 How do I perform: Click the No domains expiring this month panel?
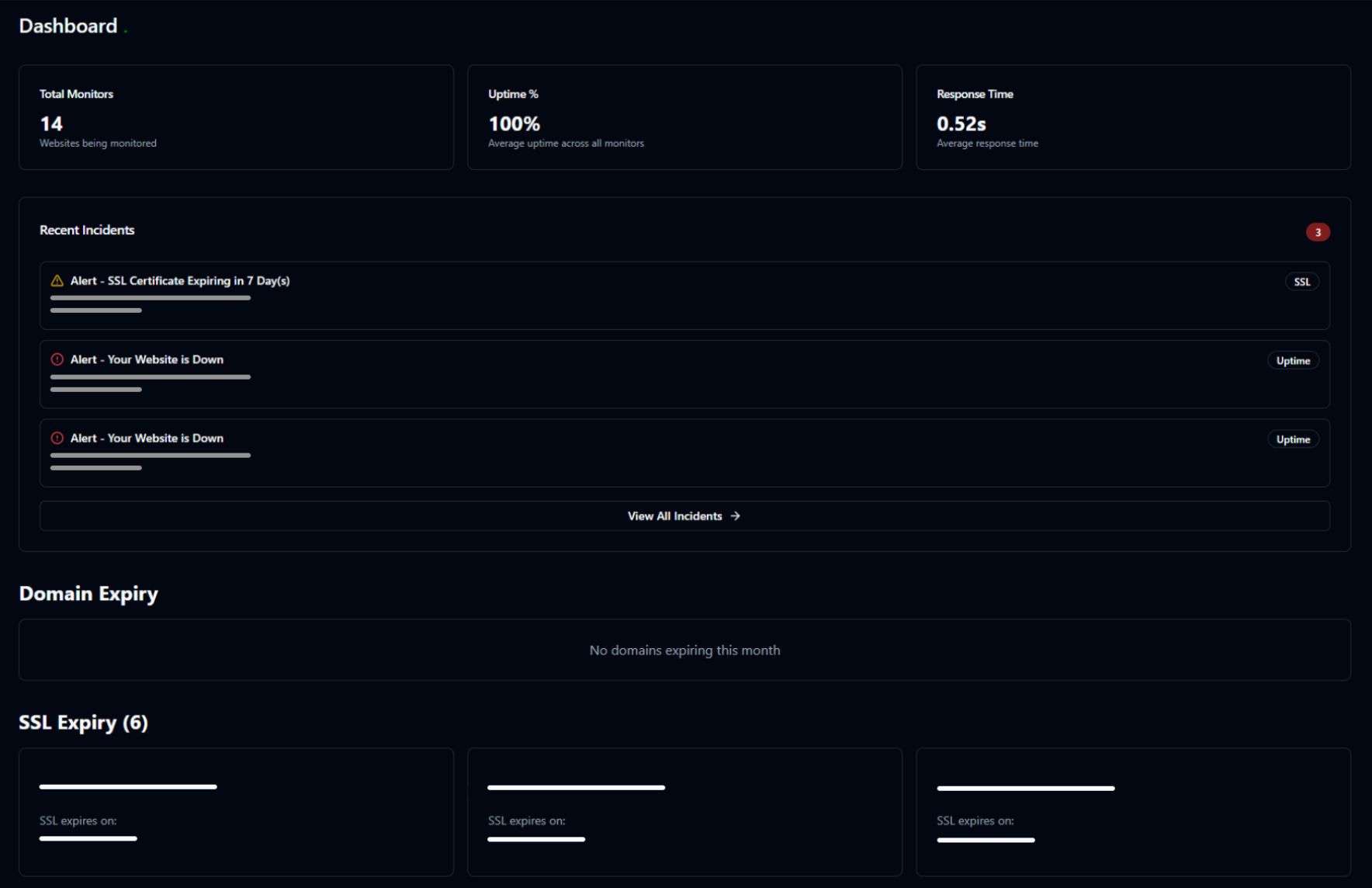(684, 650)
